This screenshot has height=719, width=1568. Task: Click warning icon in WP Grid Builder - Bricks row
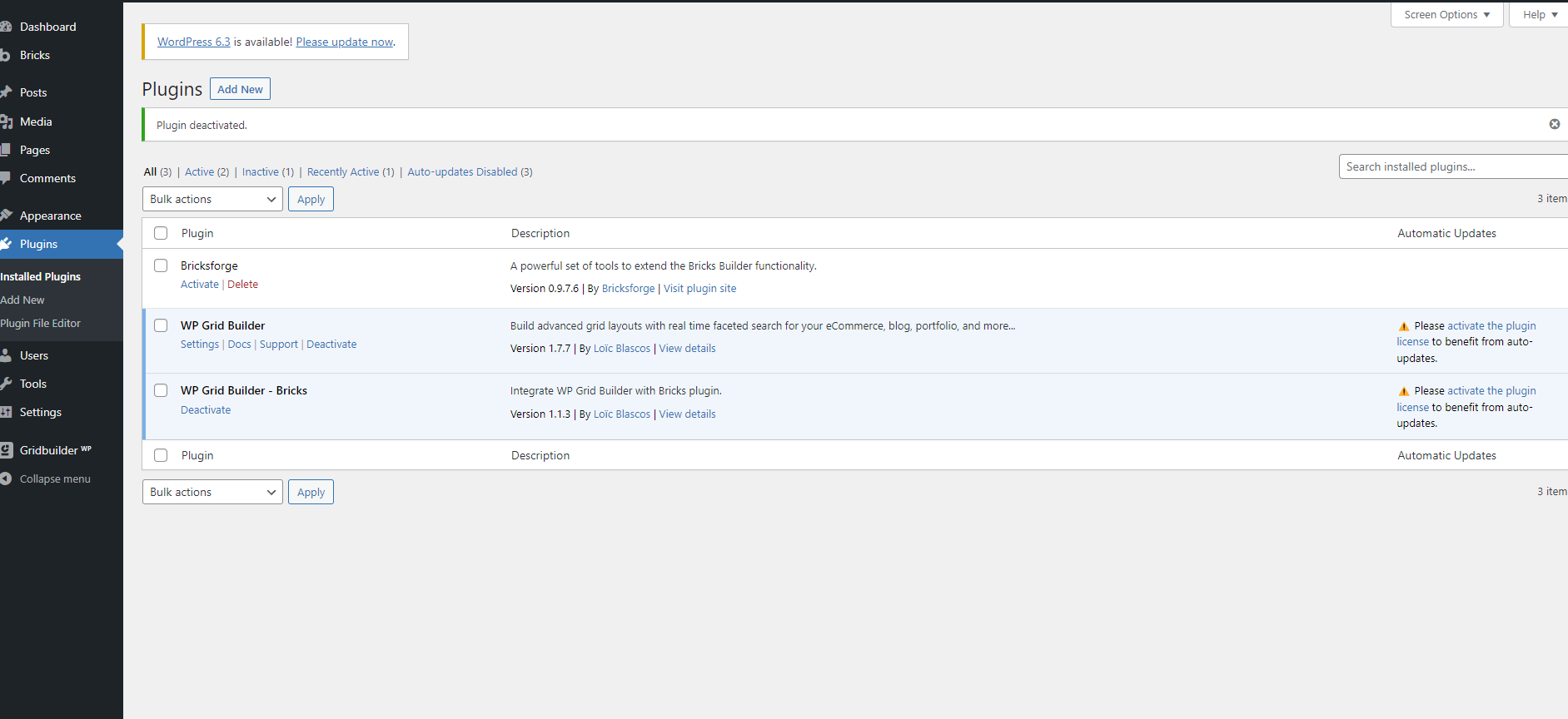(x=1404, y=391)
